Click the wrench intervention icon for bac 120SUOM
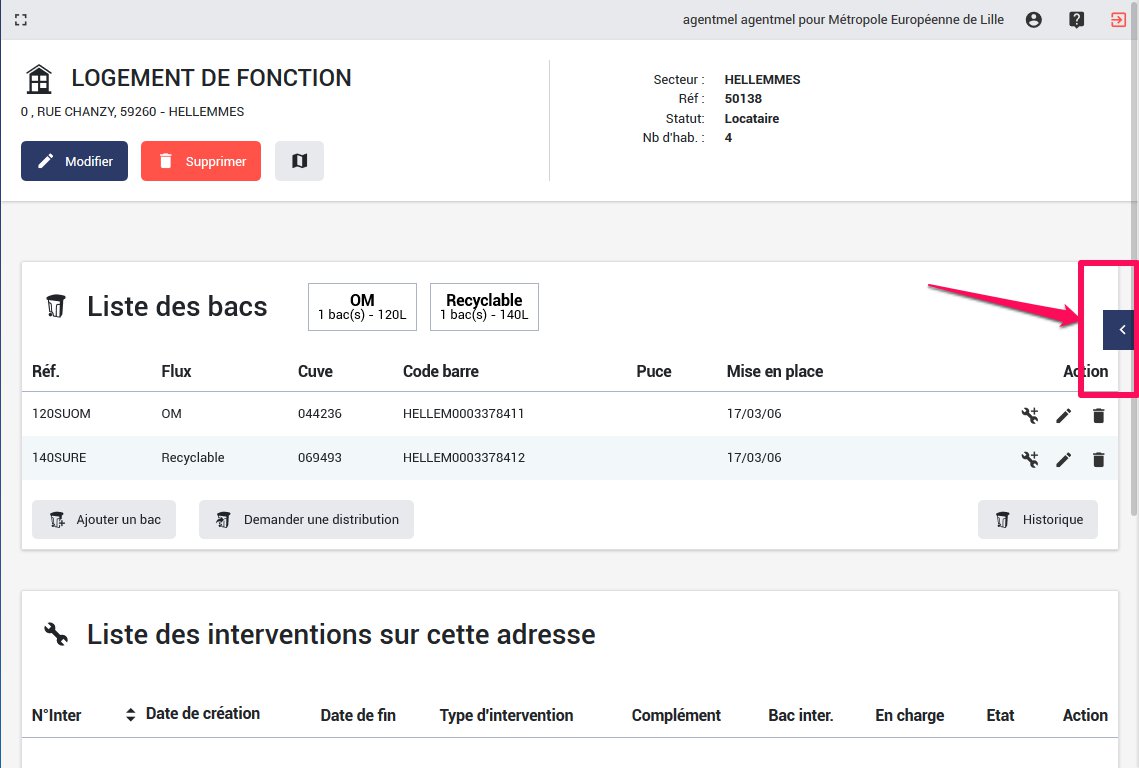Screen dimensions: 1139x768 [1029, 415]
